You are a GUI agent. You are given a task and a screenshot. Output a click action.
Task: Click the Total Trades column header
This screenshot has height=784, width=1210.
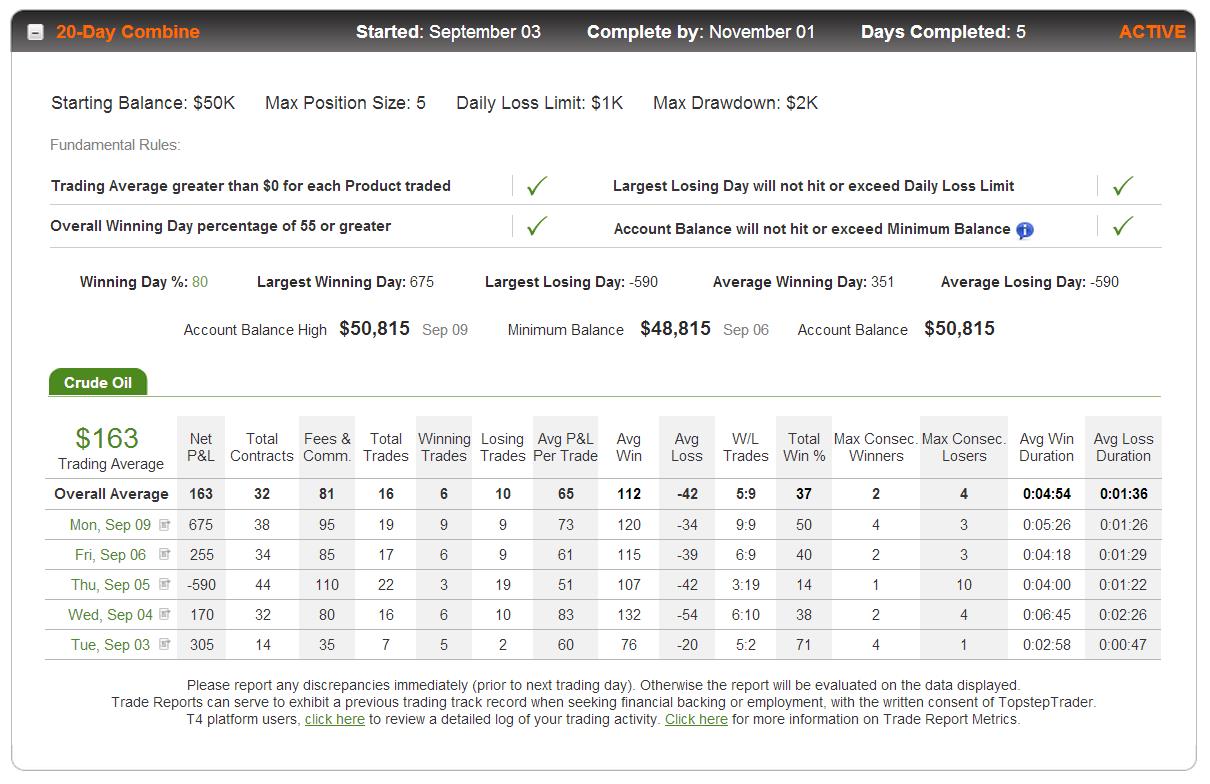pyautogui.click(x=386, y=447)
